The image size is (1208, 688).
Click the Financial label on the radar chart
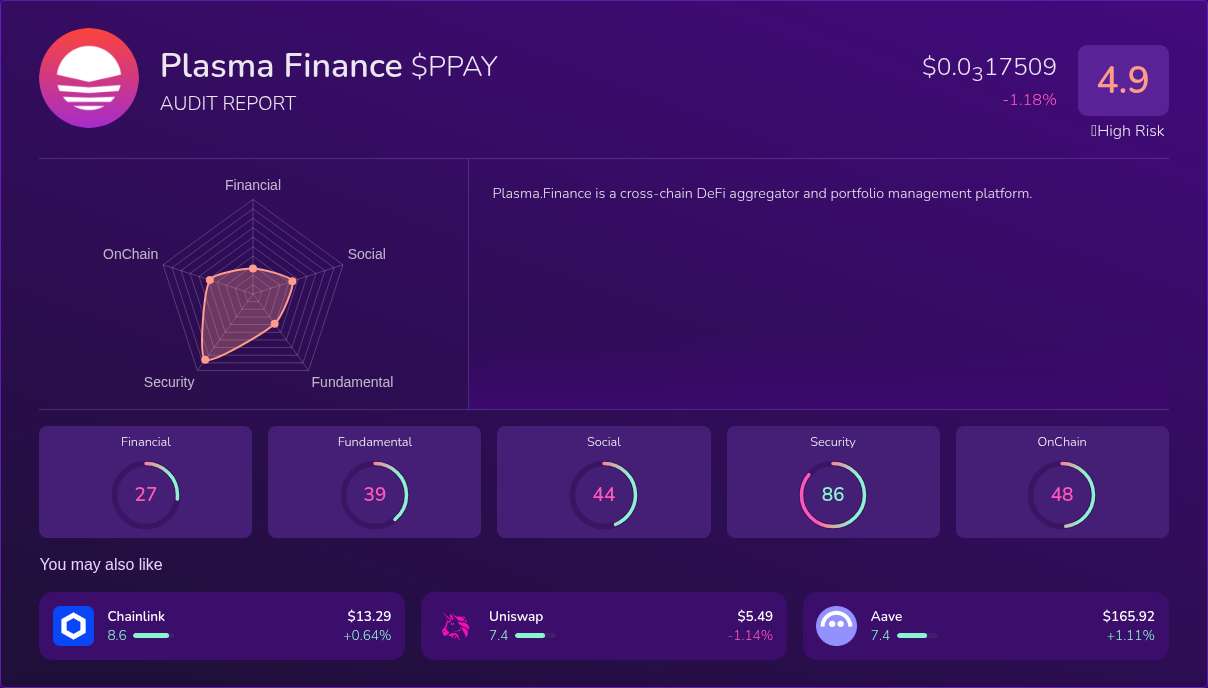(252, 185)
